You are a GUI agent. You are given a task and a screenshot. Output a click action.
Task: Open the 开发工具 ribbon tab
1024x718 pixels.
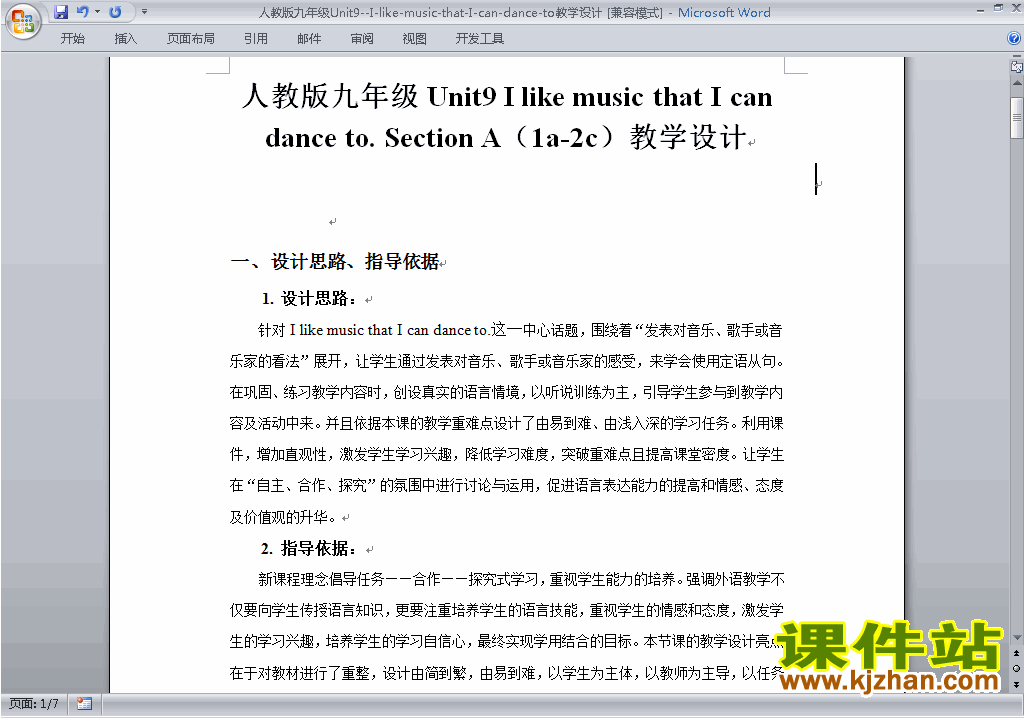480,39
